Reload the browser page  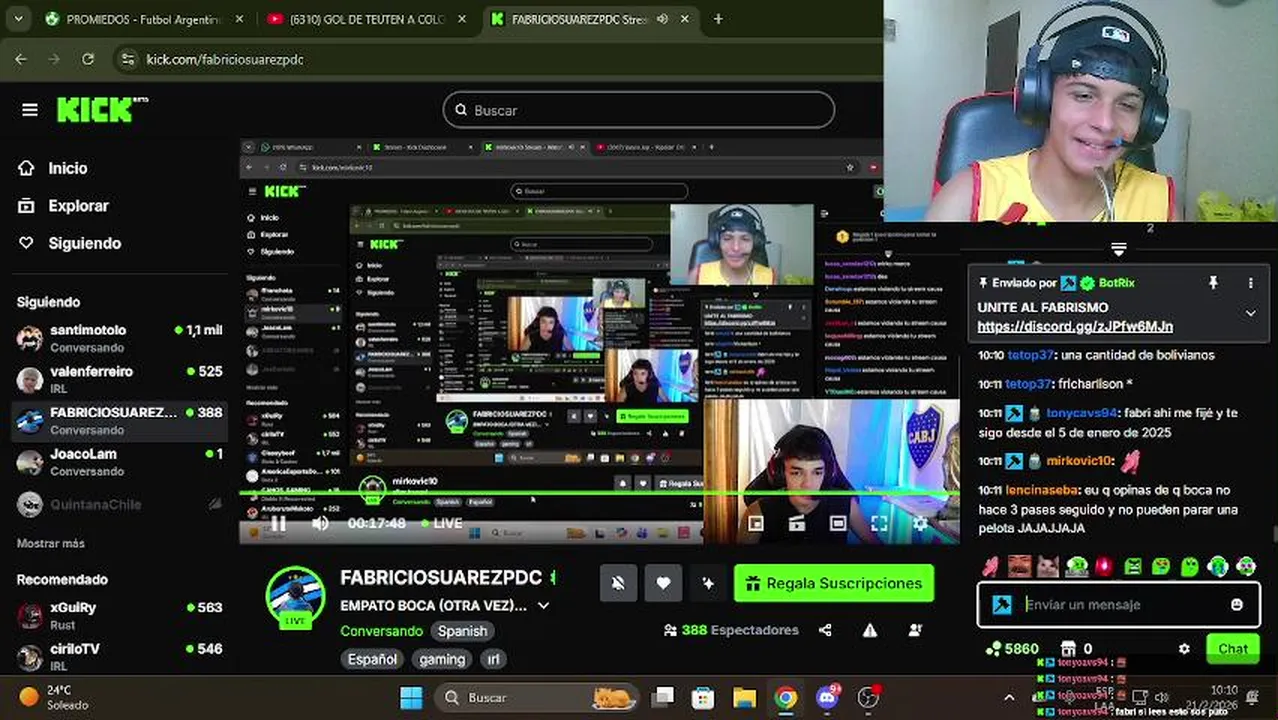pos(88,59)
